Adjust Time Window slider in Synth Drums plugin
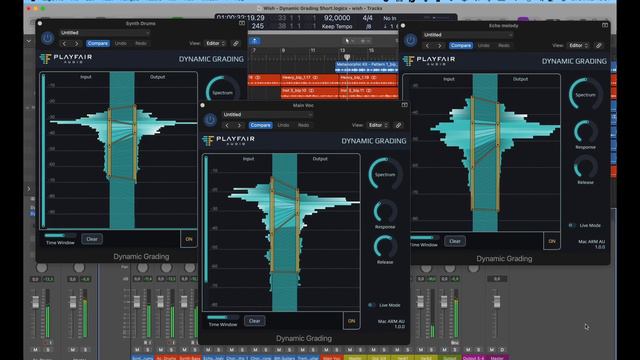 pyautogui.click(x=60, y=236)
